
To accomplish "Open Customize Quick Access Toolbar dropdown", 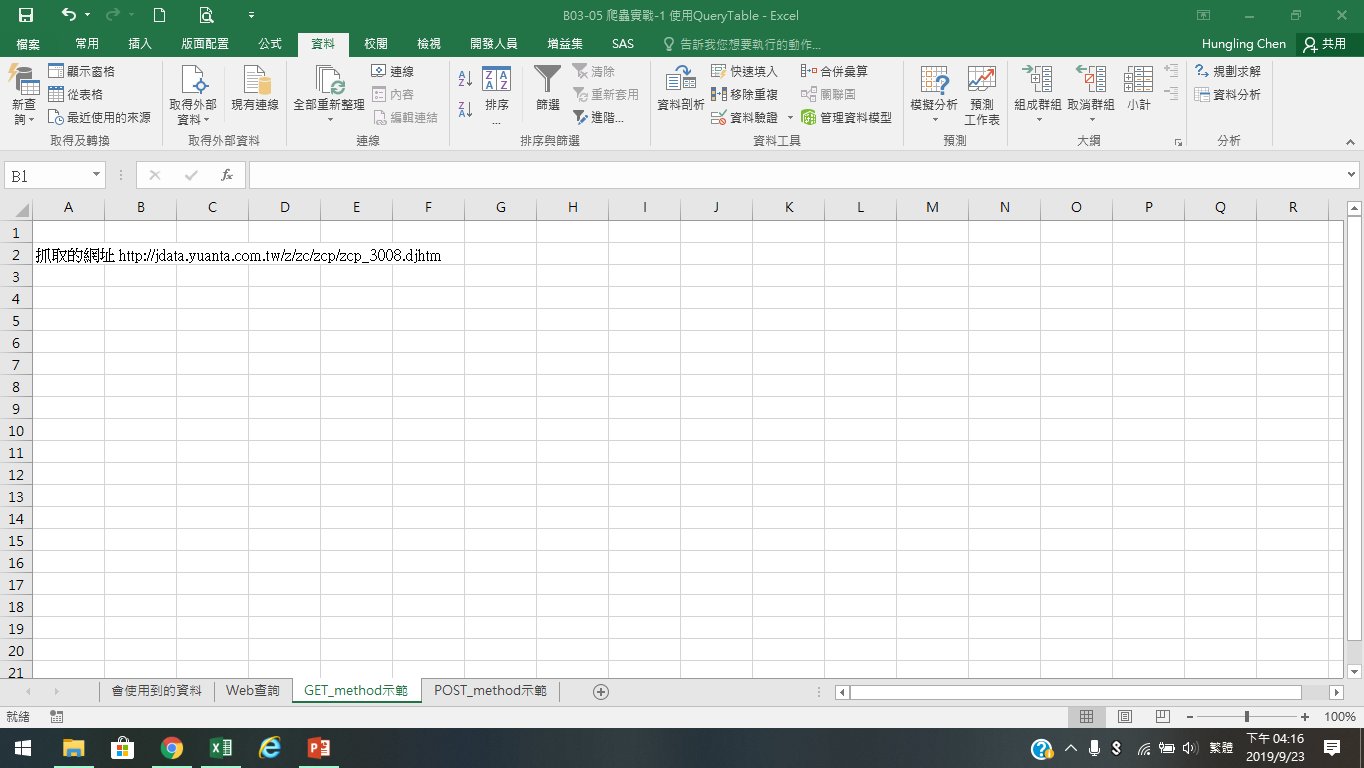I will coord(251,15).
